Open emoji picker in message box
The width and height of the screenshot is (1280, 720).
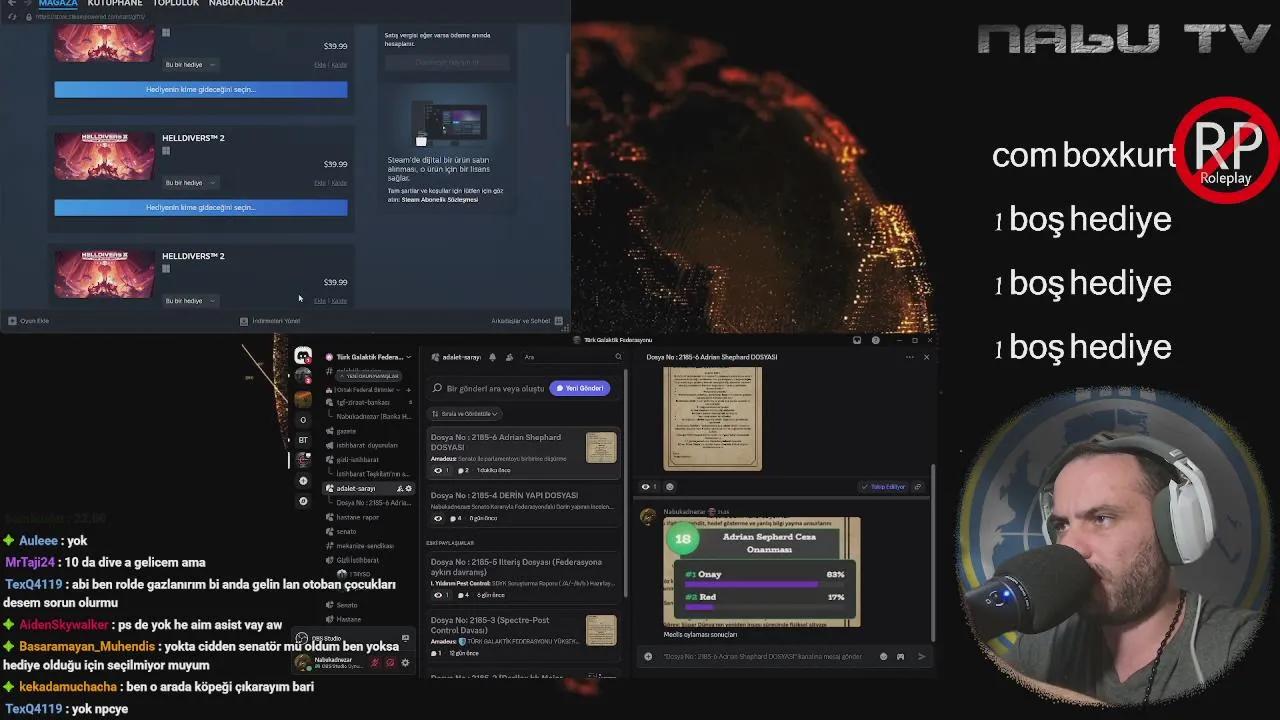pos(883,657)
